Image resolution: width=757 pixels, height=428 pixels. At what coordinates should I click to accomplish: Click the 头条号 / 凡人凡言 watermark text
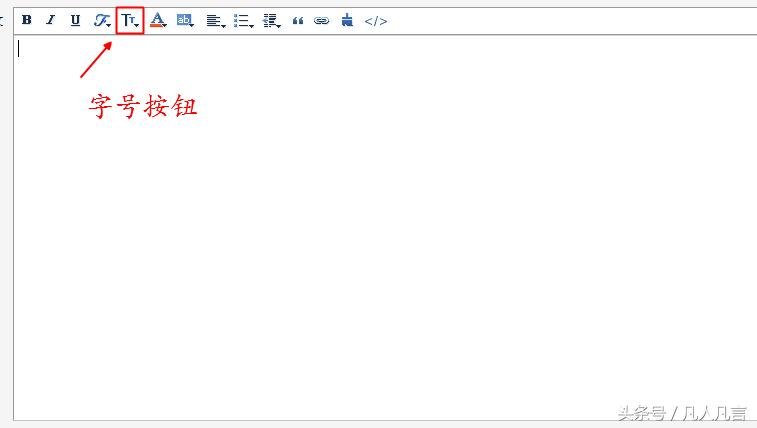point(681,413)
